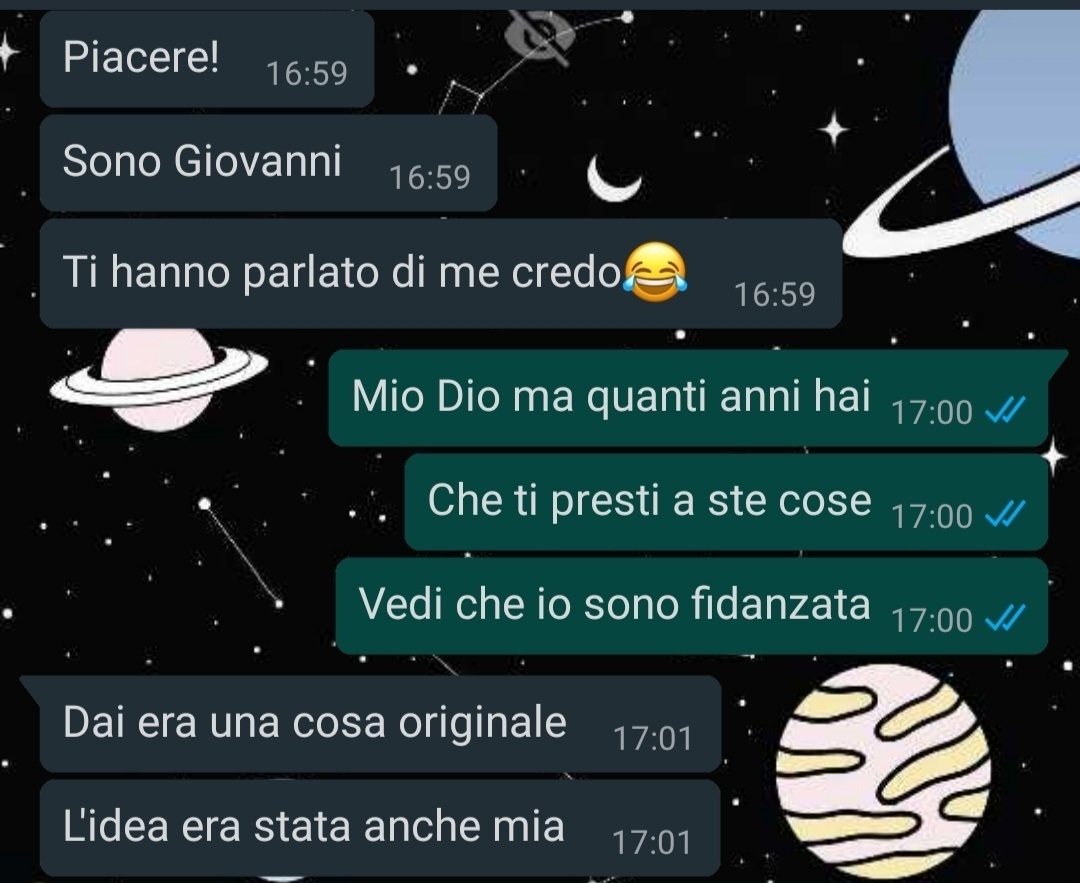Click the 16:59 timestamp on 'Sono Giovanni'

click(430, 178)
